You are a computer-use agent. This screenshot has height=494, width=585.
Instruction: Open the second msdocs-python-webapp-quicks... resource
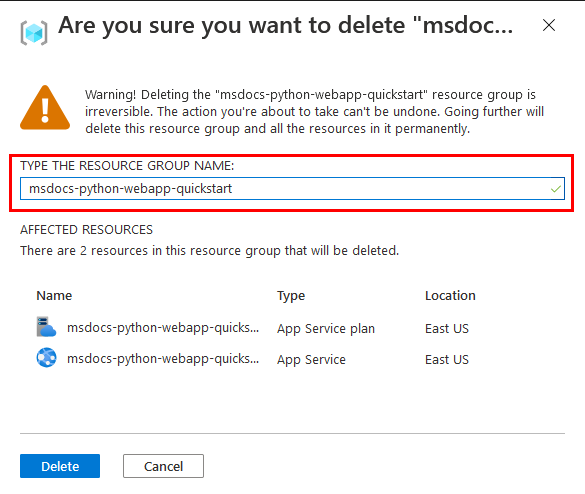163,359
